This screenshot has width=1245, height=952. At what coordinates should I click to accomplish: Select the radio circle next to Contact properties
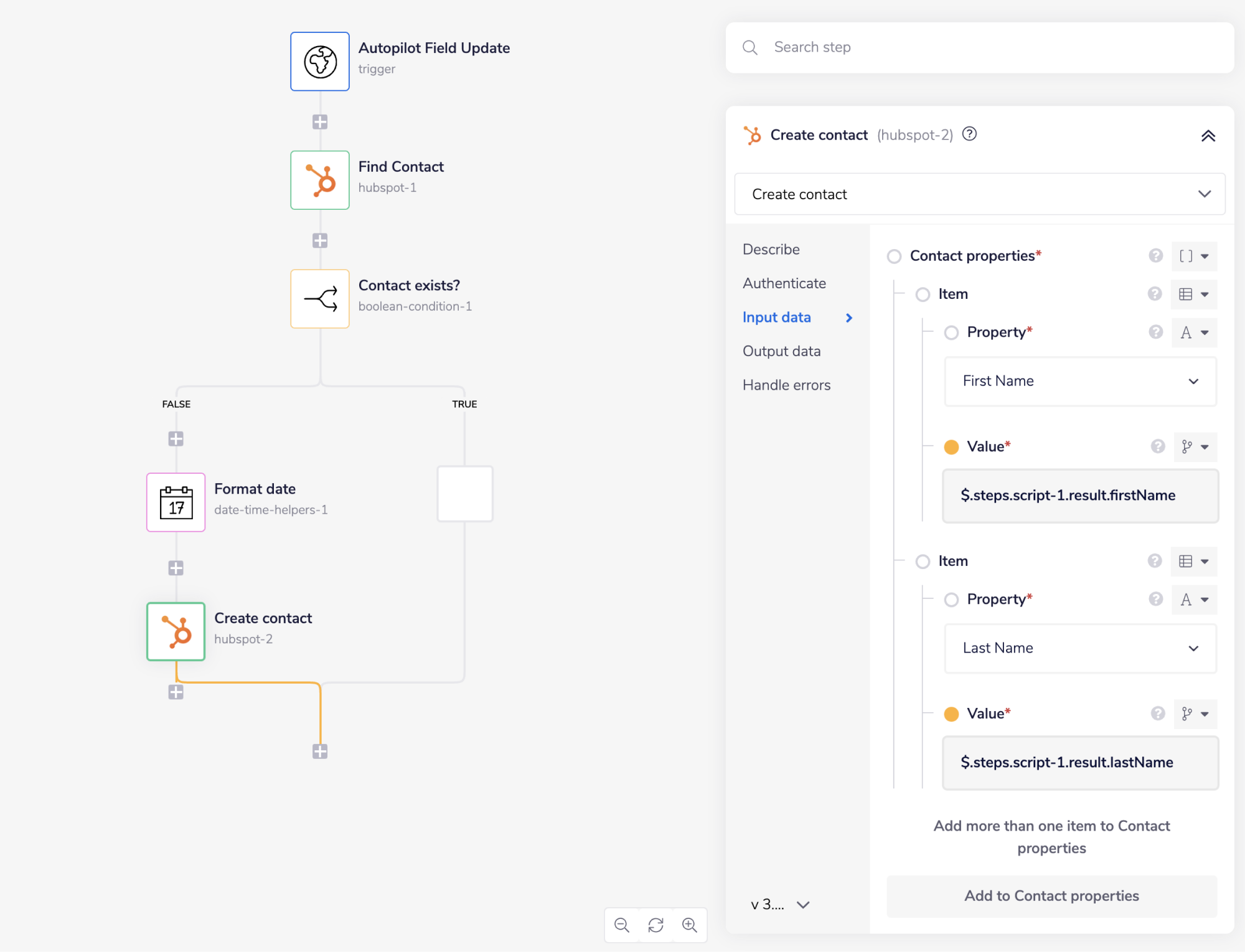pyautogui.click(x=894, y=256)
